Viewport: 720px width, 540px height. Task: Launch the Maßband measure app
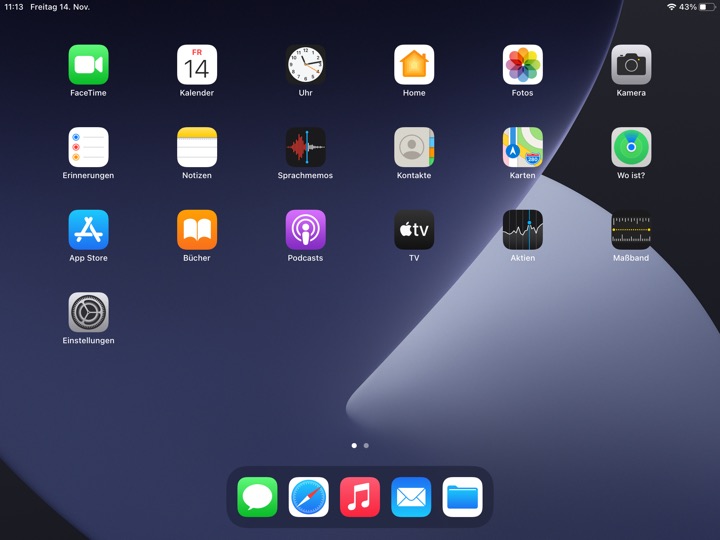631,230
